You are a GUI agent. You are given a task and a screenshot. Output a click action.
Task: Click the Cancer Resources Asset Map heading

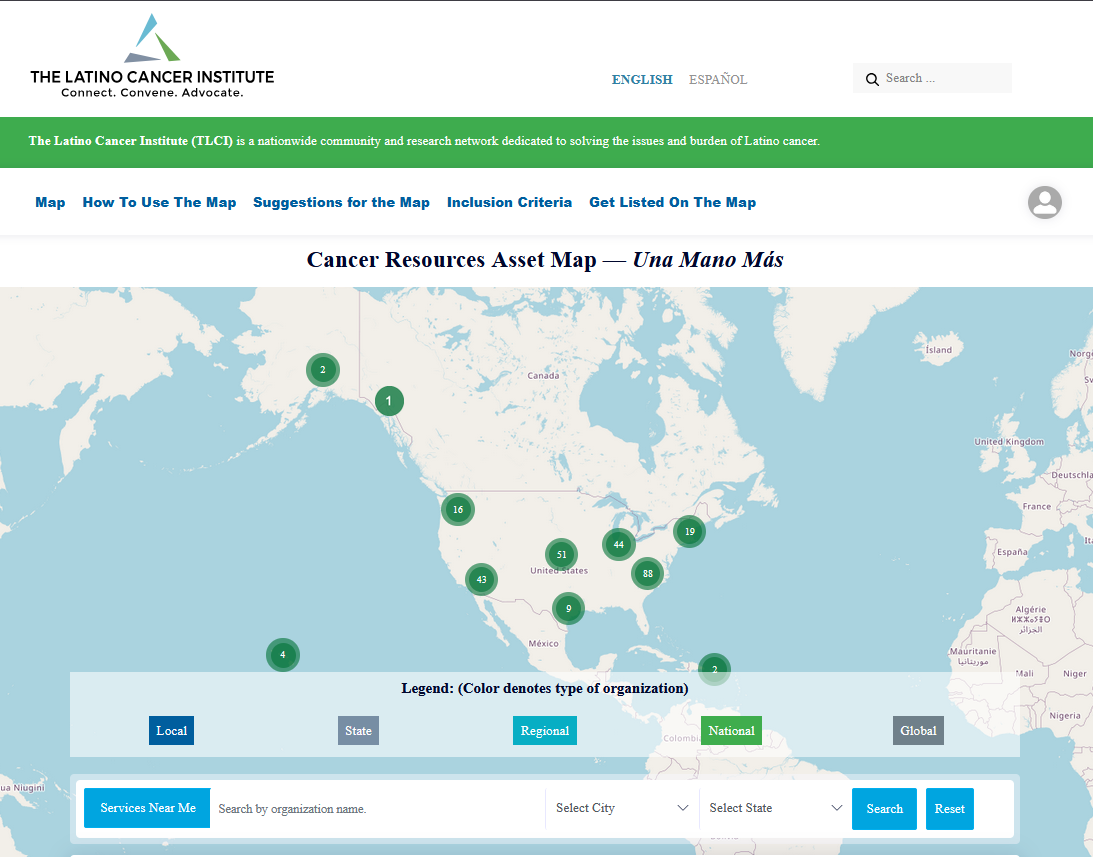tap(545, 259)
